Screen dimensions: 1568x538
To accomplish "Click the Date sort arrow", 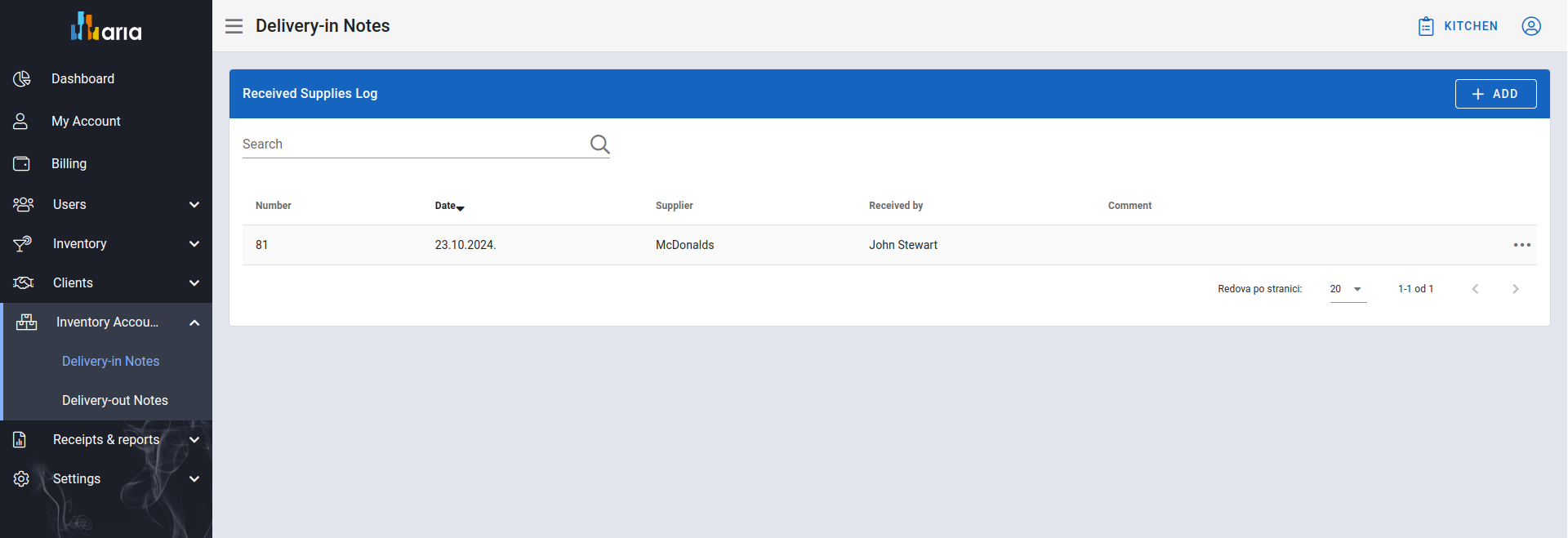I will tap(461, 208).
